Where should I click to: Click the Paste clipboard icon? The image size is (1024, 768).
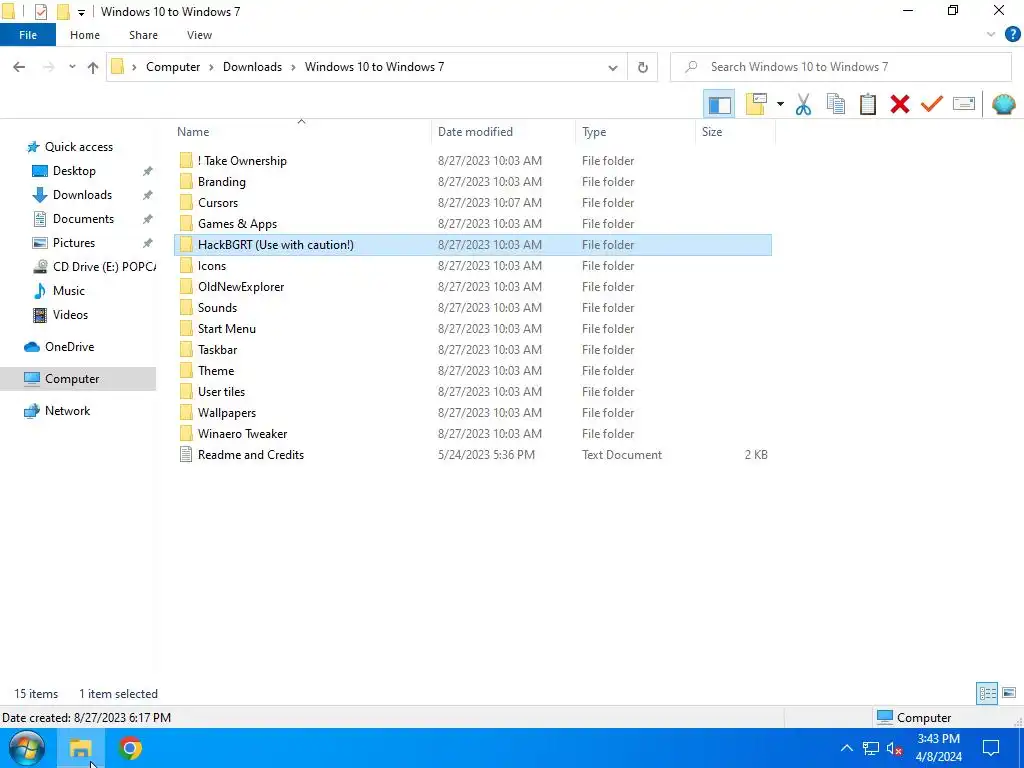(868, 104)
